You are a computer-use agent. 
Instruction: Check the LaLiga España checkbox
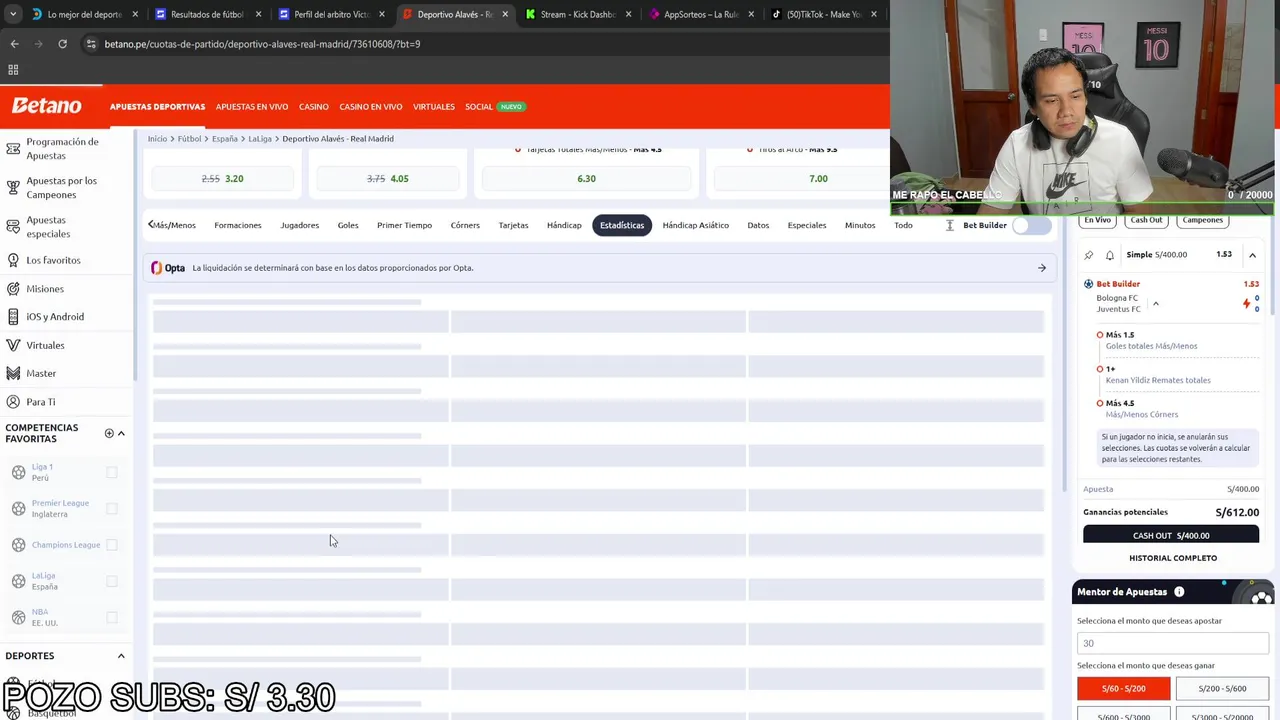click(x=112, y=581)
